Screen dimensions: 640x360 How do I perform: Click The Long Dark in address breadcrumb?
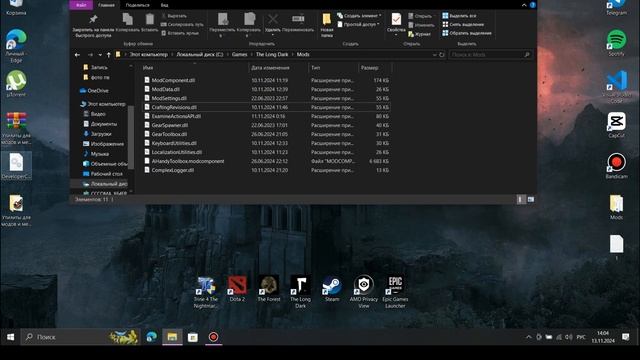272,54
